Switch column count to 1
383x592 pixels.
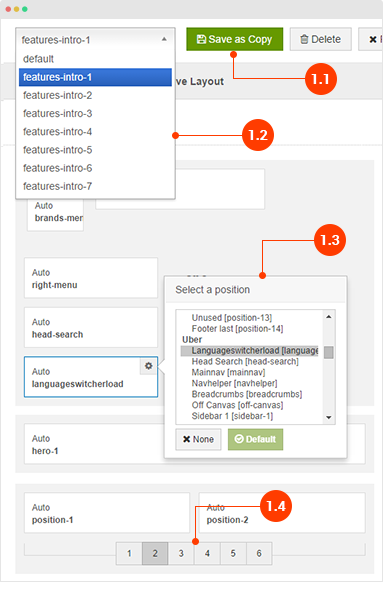coord(129,553)
